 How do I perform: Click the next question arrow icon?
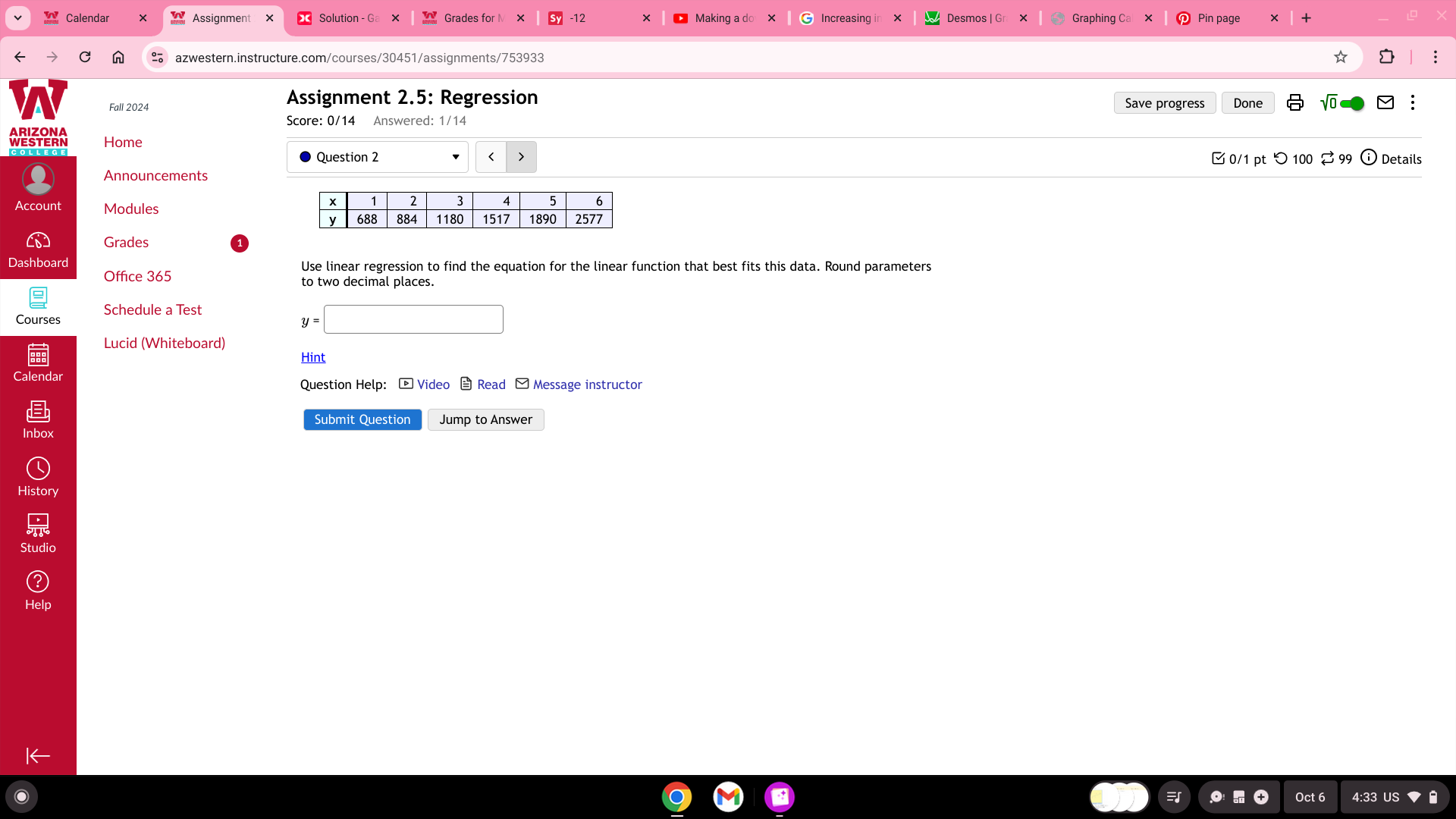click(522, 156)
